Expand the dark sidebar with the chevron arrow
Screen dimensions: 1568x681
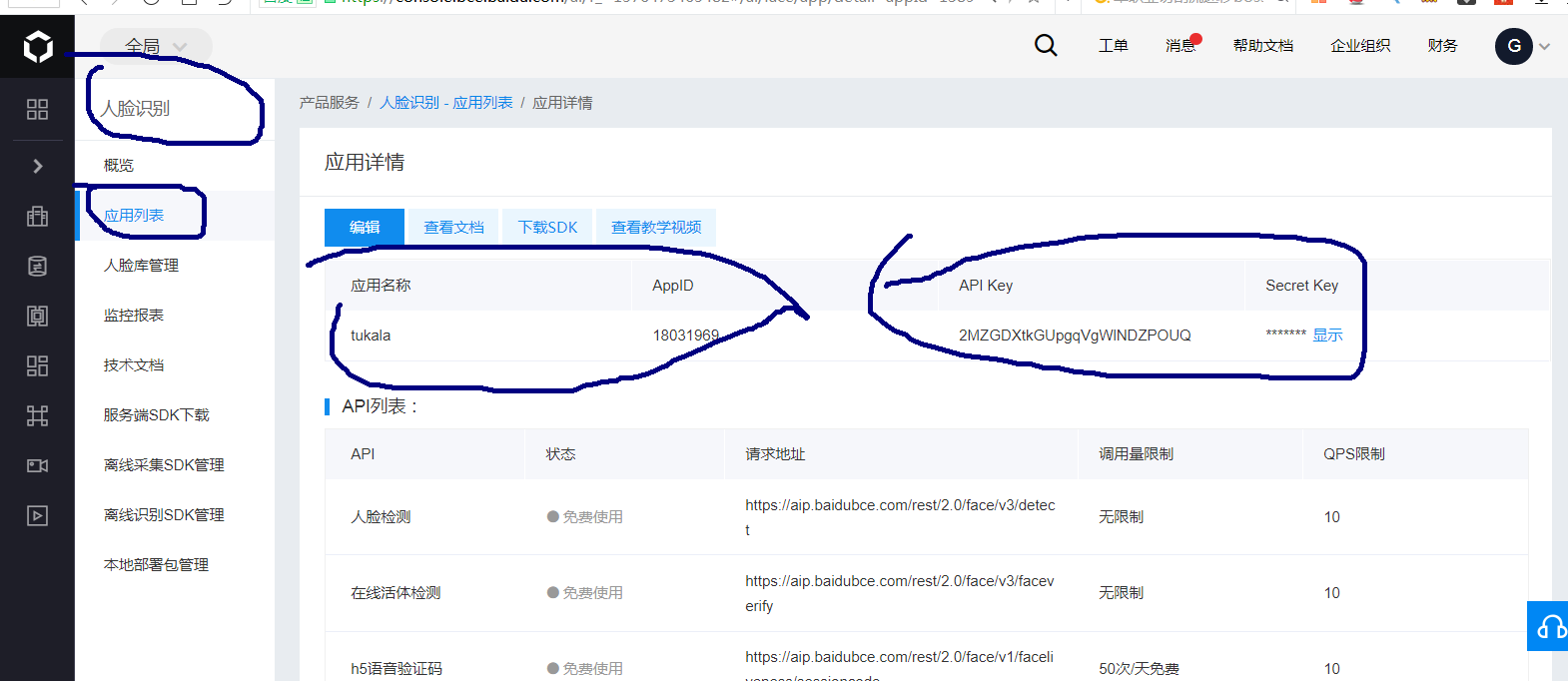[37, 166]
